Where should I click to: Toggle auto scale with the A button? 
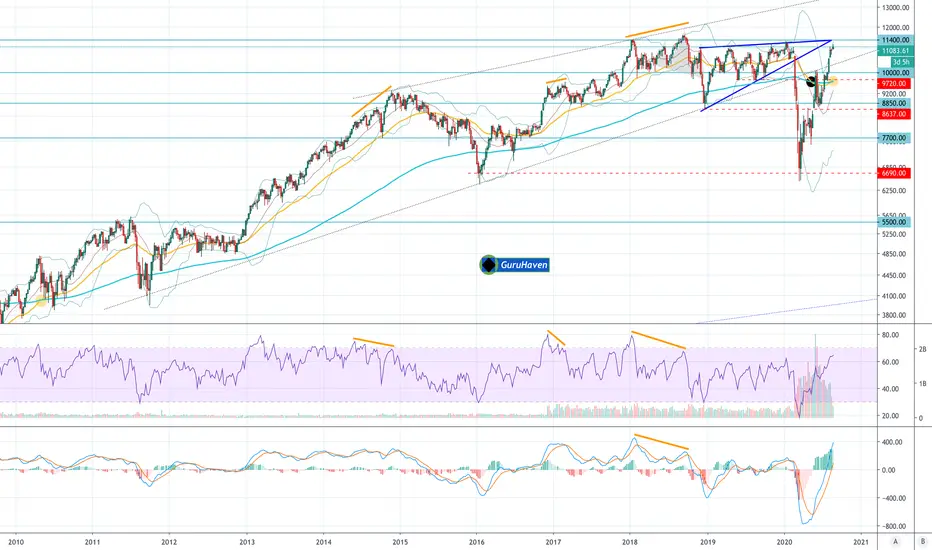895,541
